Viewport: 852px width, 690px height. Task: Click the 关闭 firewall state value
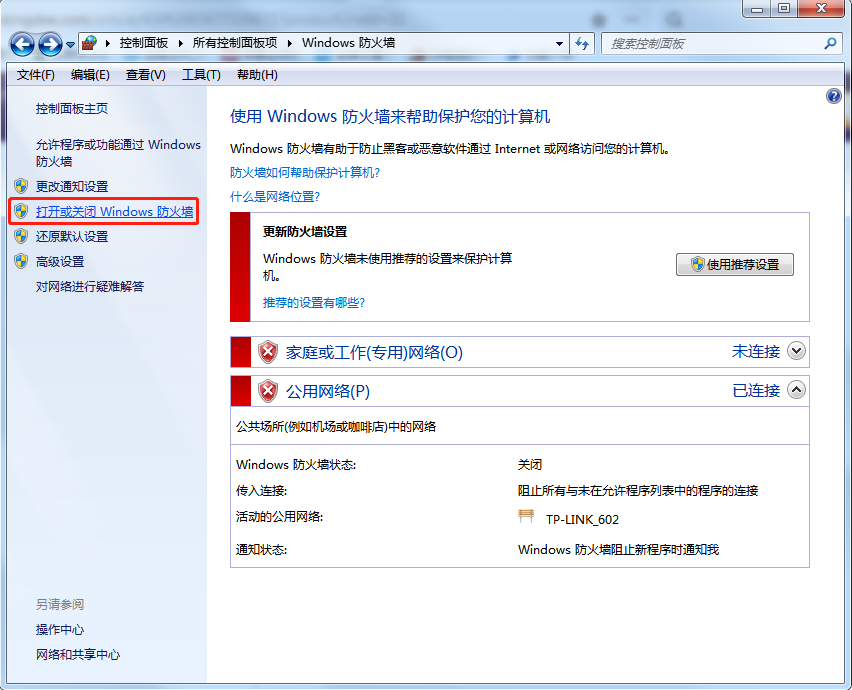click(x=530, y=465)
